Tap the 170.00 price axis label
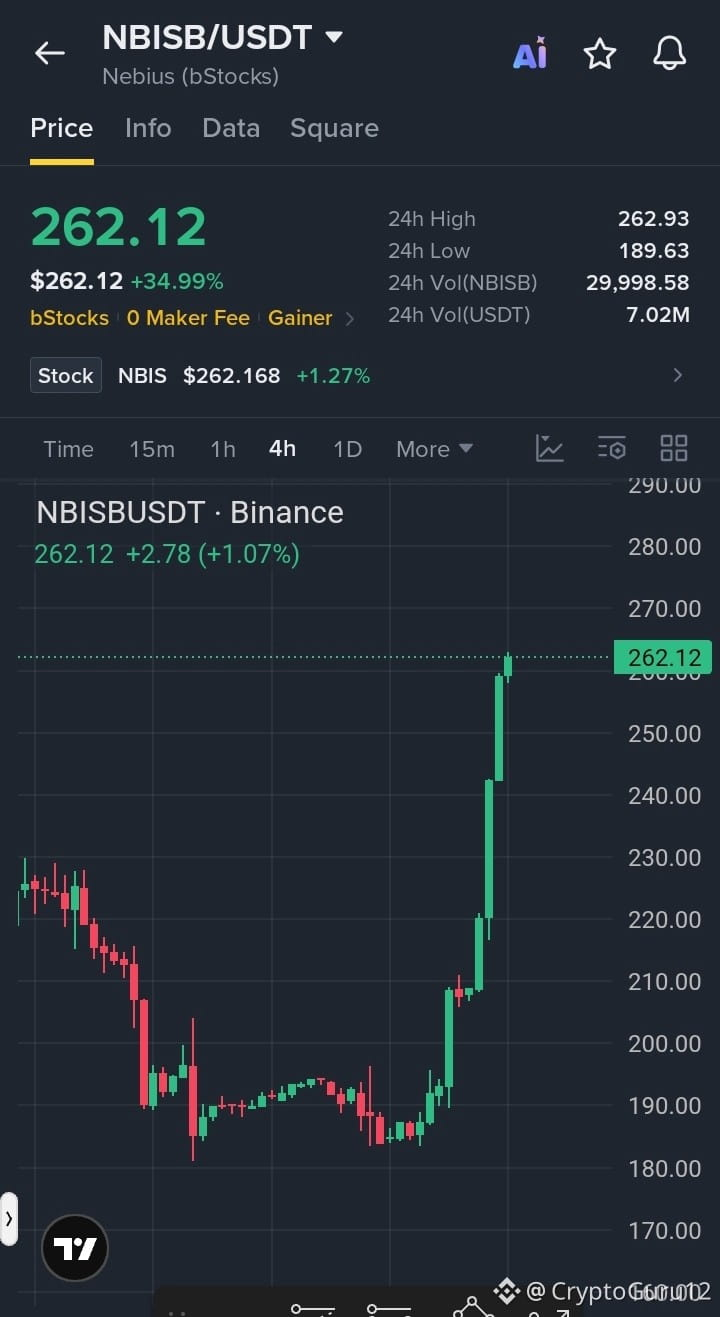 point(665,1230)
